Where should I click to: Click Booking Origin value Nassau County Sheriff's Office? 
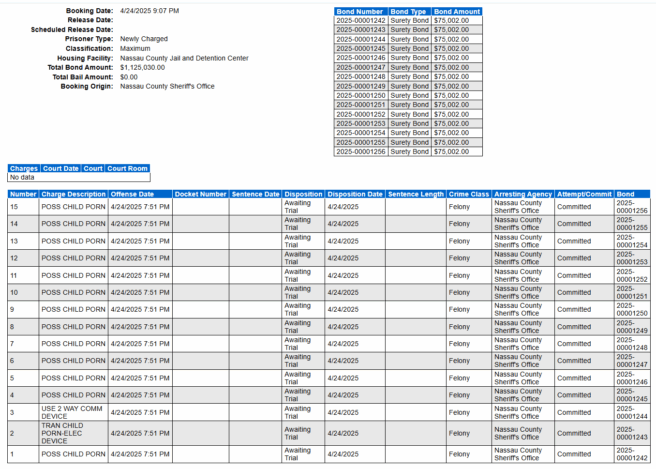point(167,86)
